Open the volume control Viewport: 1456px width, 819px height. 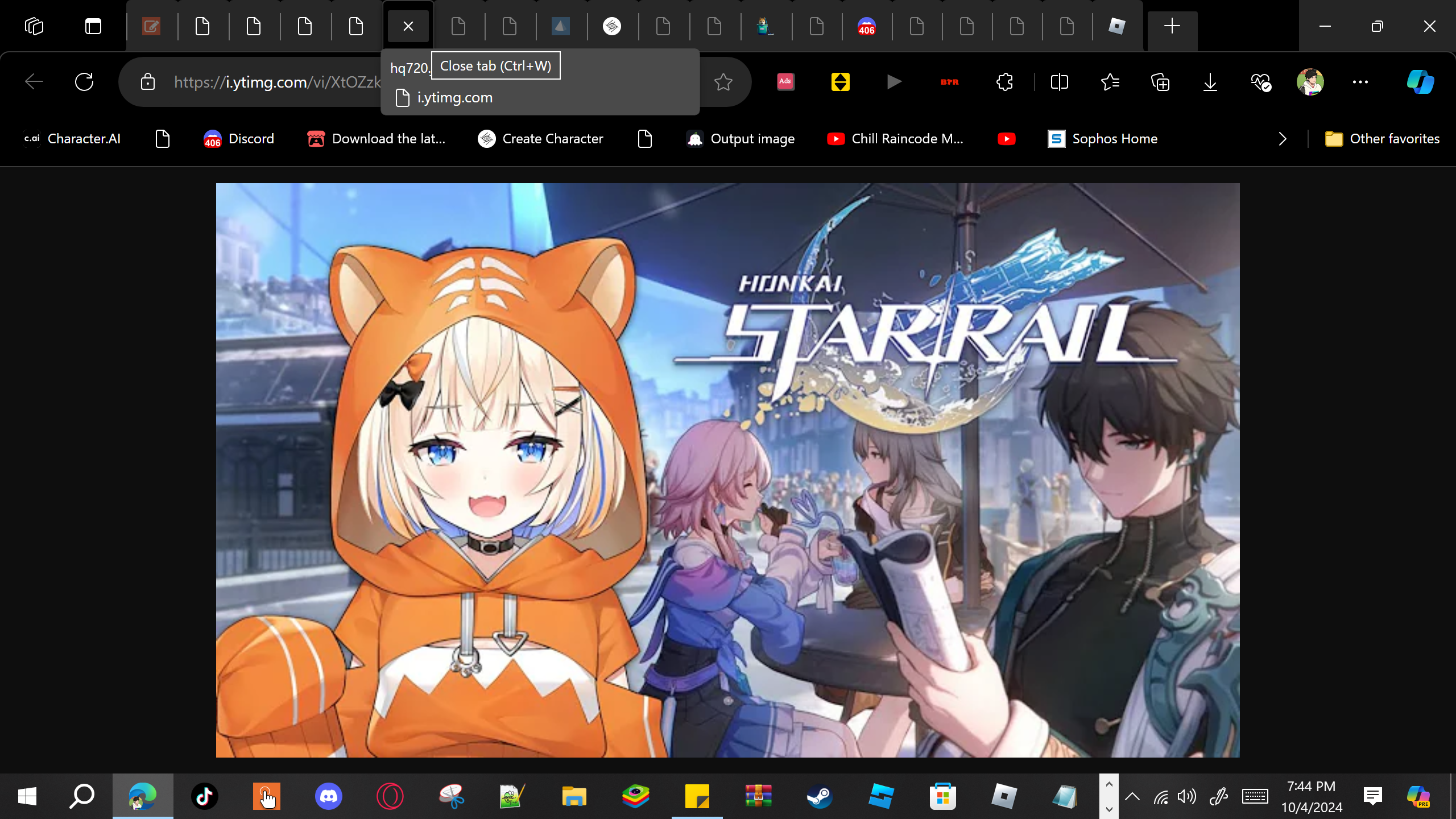[x=1186, y=796]
